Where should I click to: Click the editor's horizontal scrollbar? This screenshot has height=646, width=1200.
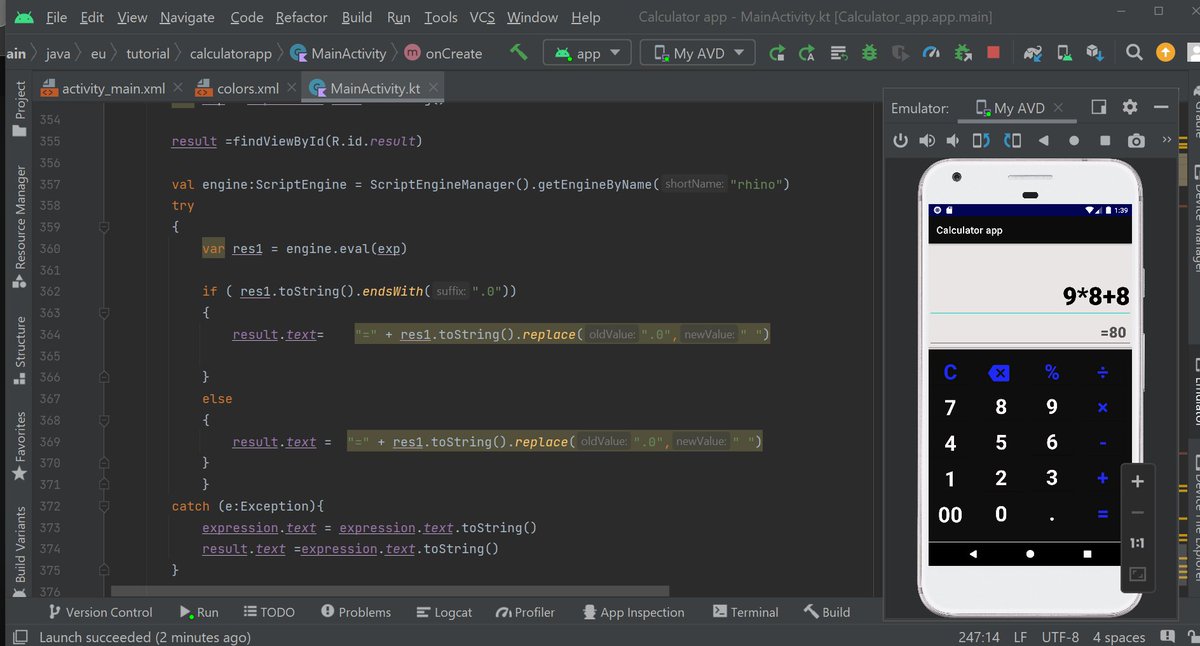(x=390, y=590)
